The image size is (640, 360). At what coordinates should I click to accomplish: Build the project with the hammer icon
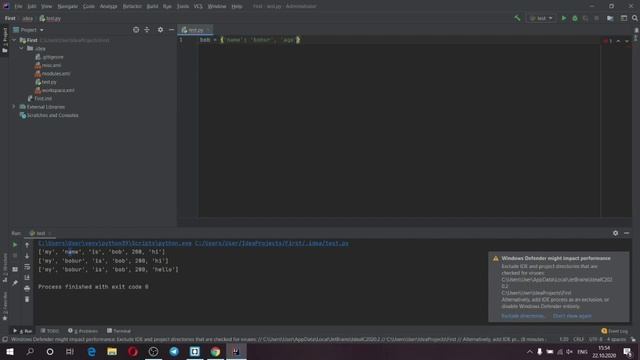(517, 18)
